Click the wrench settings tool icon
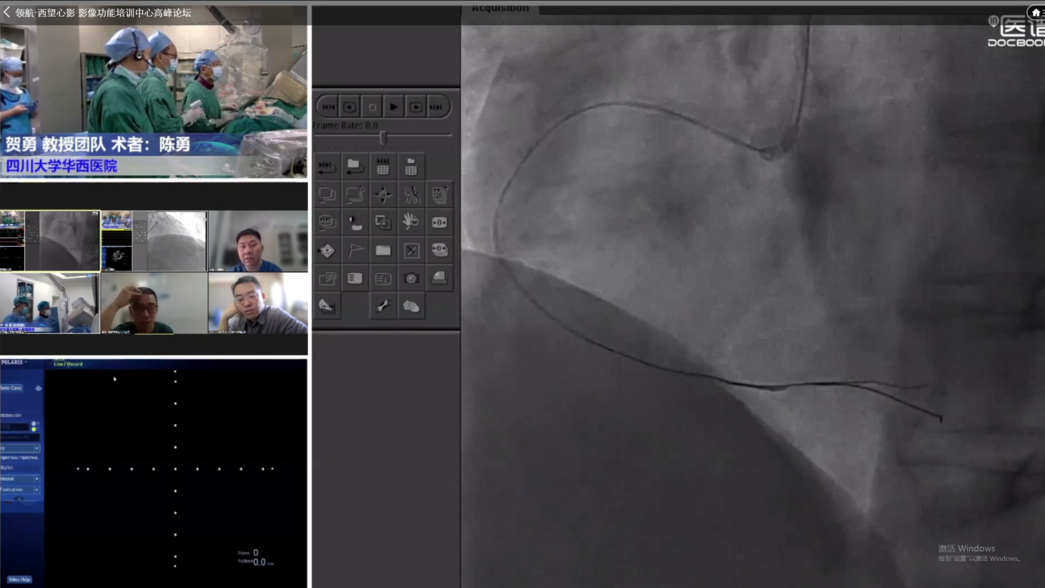Viewport: 1045px width, 588px height. coord(383,306)
